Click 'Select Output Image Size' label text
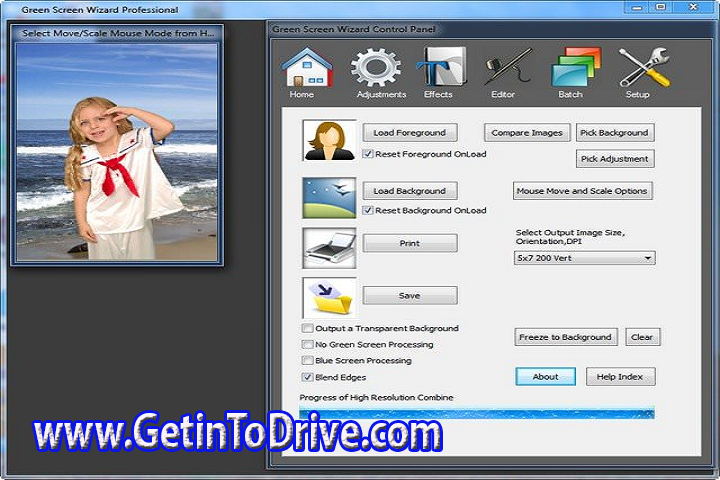 click(570, 237)
